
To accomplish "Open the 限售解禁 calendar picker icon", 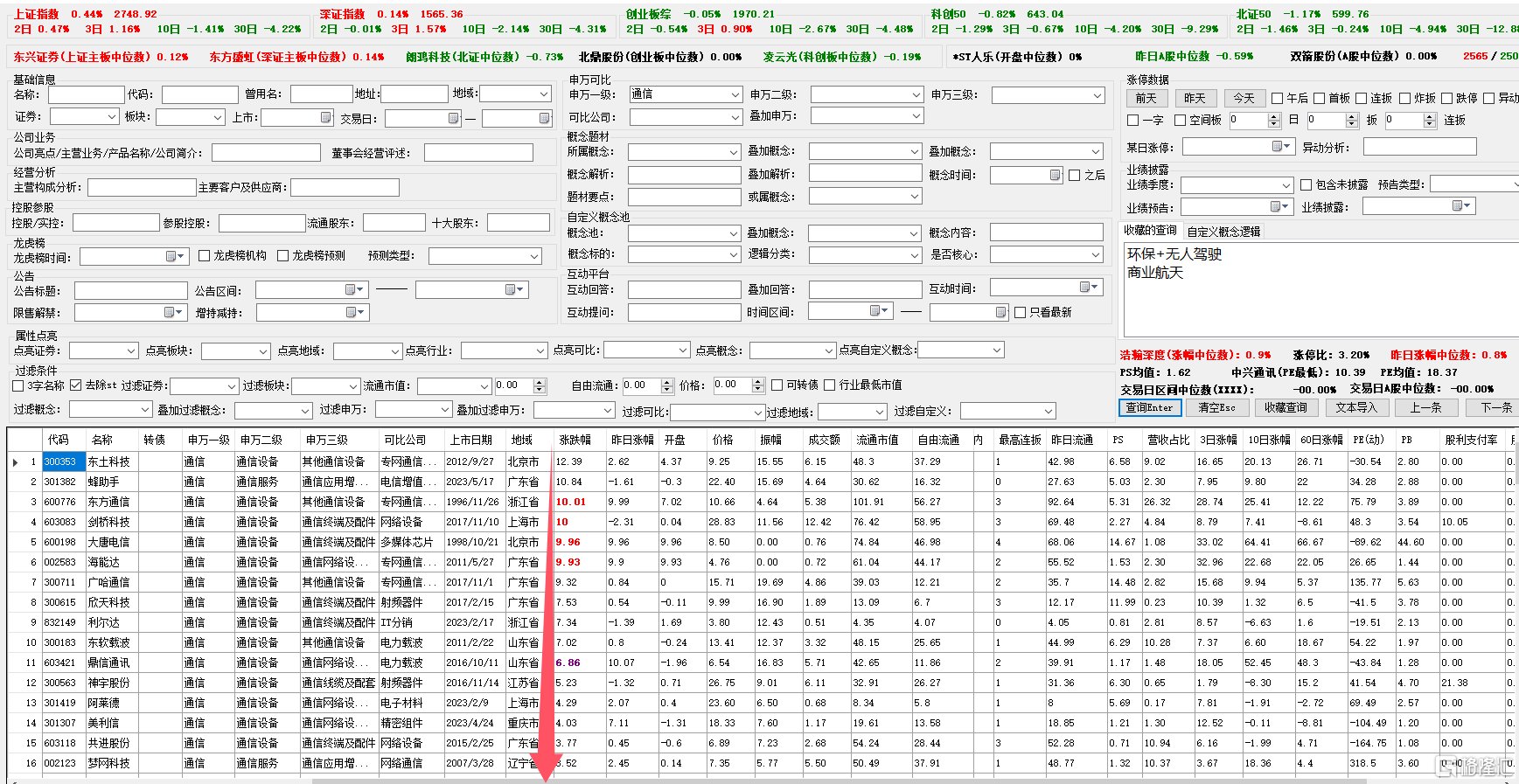I will 170,312.
